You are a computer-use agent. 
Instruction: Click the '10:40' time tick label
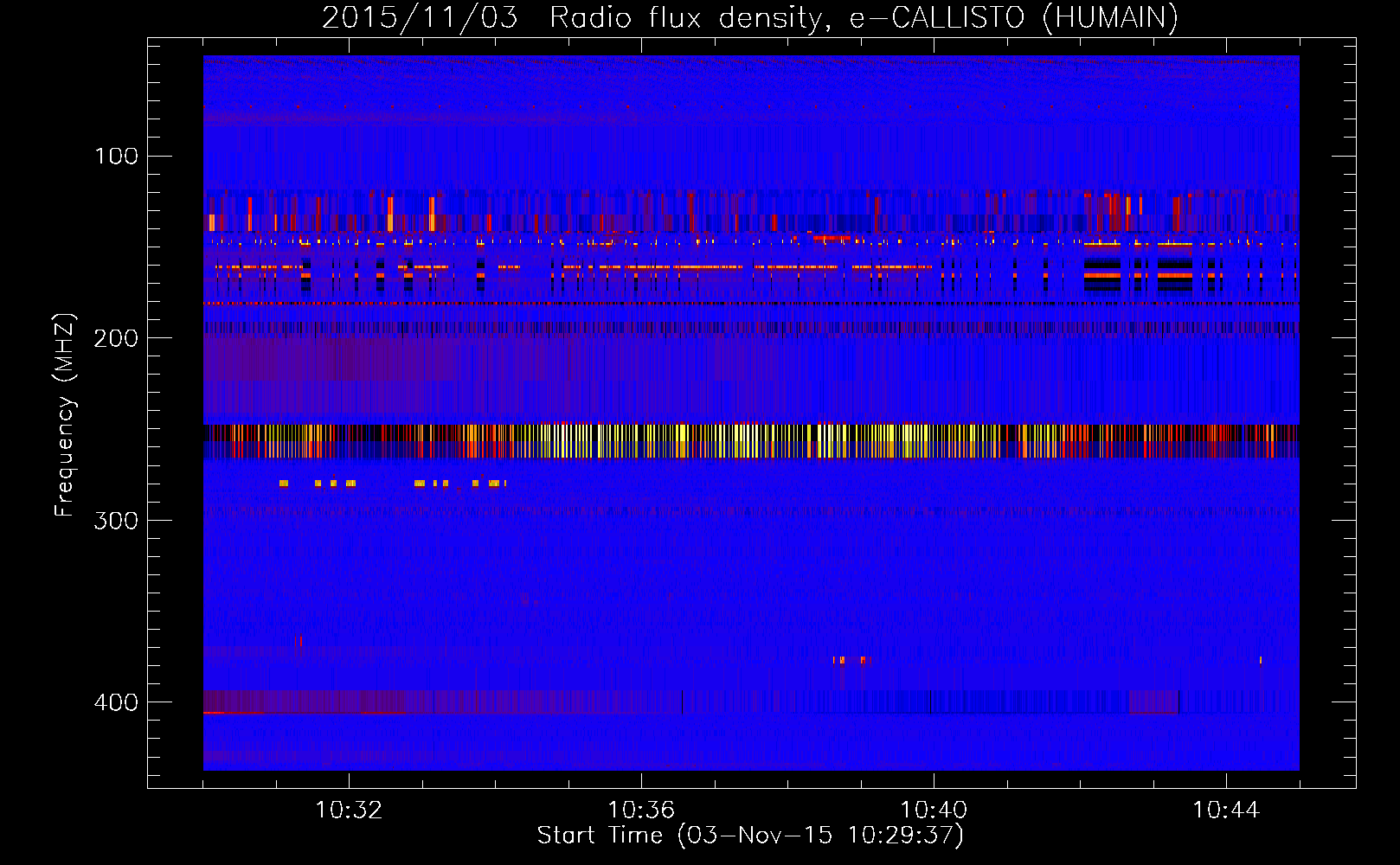pyautogui.click(x=934, y=811)
